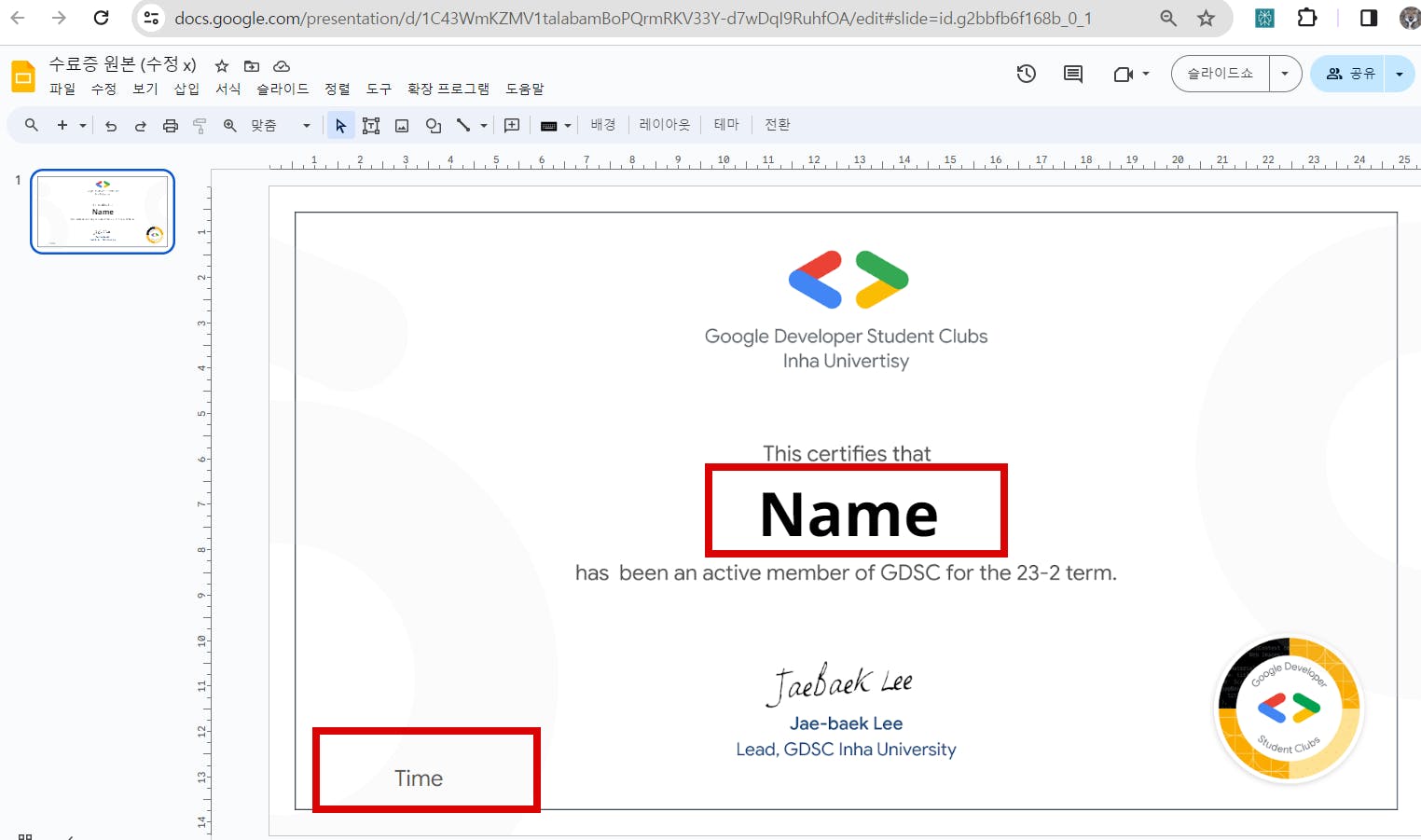Add a new slide with plus icon

click(62, 125)
